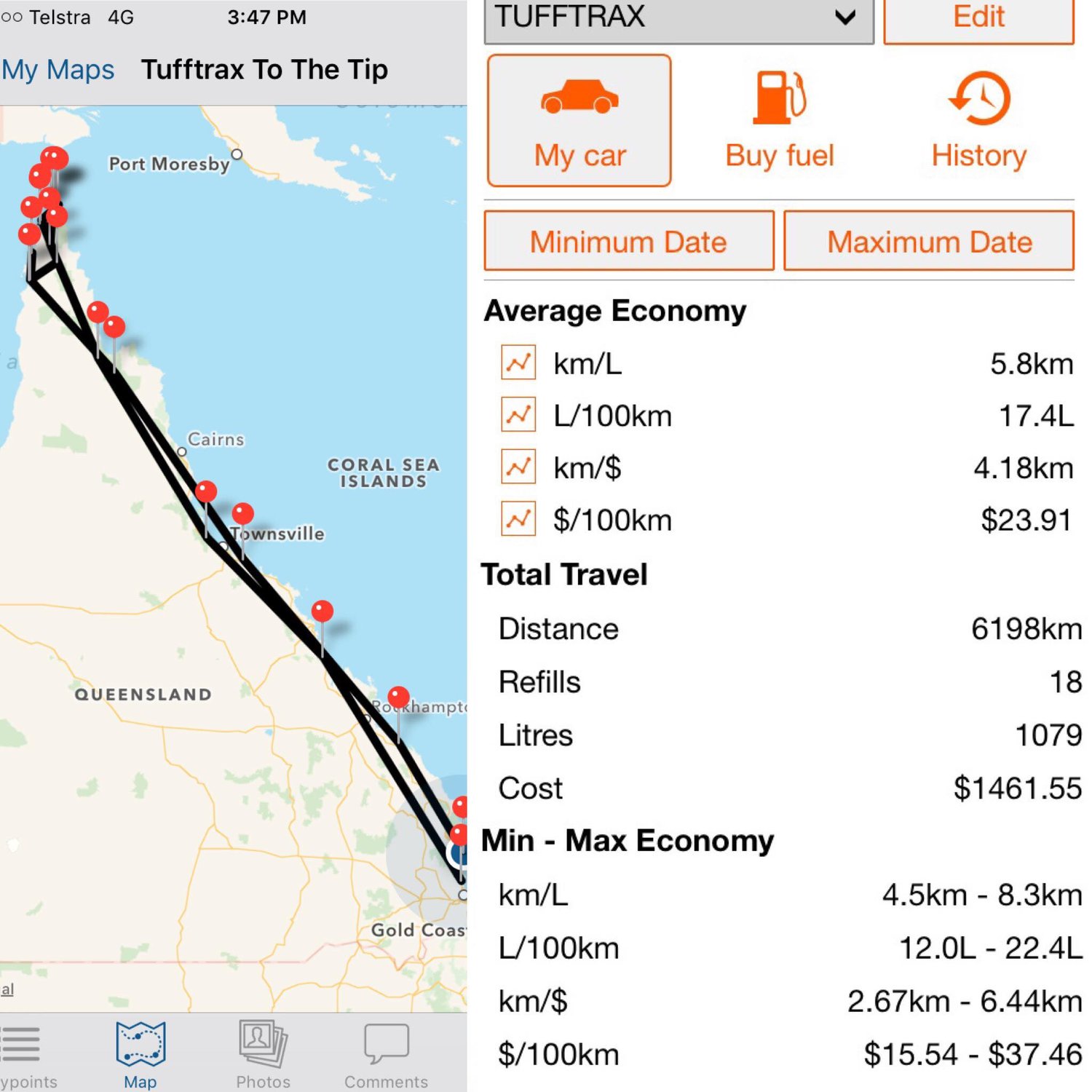The width and height of the screenshot is (1092, 1092).
Task: Open the refill History clock icon
Action: tap(979, 99)
